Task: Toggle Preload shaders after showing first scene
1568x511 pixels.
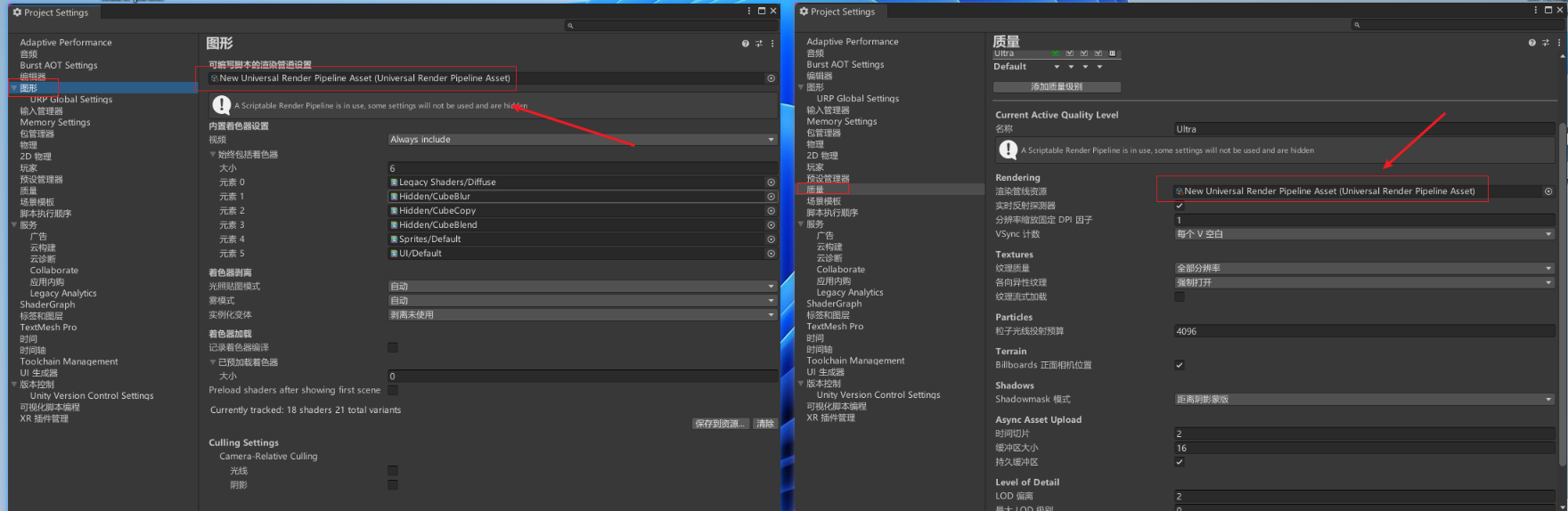Action: click(x=393, y=390)
